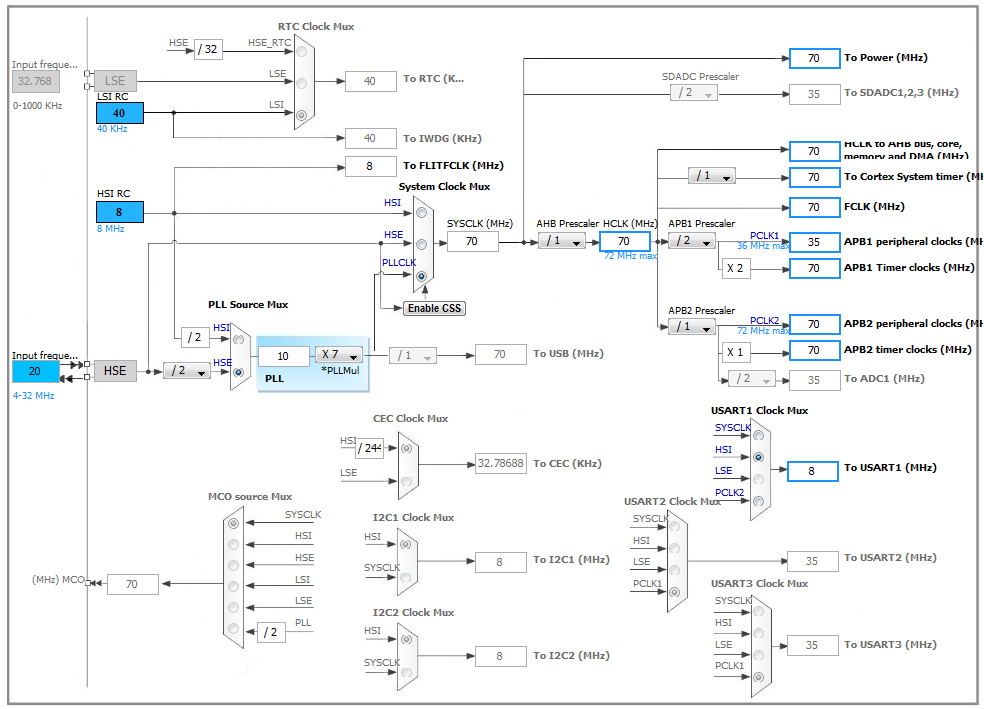The width and height of the screenshot is (984, 709).
Task: Select HSI on I2C1 Clock Mux
Action: (x=406, y=544)
